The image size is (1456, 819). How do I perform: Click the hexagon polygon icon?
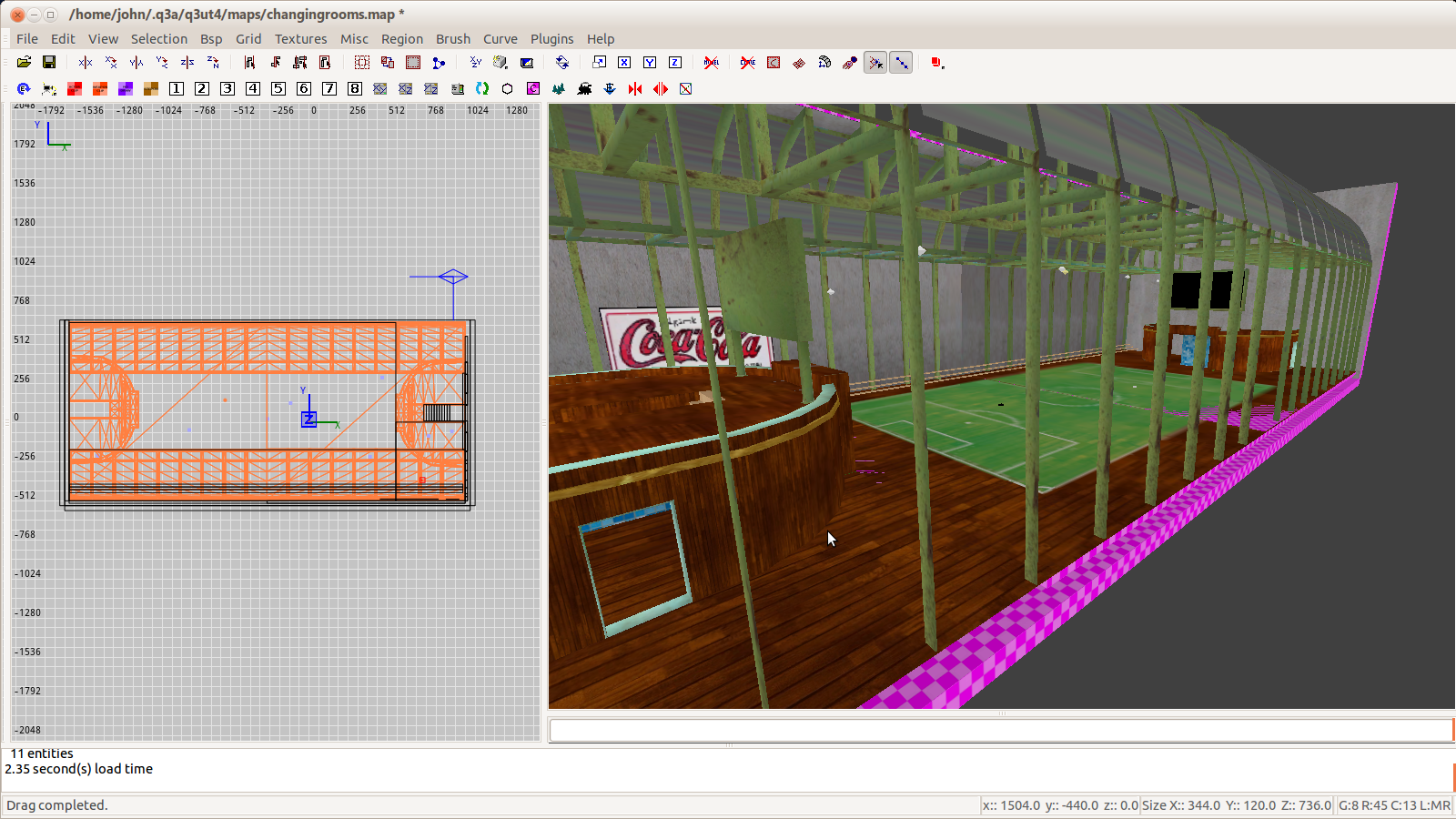point(508,89)
